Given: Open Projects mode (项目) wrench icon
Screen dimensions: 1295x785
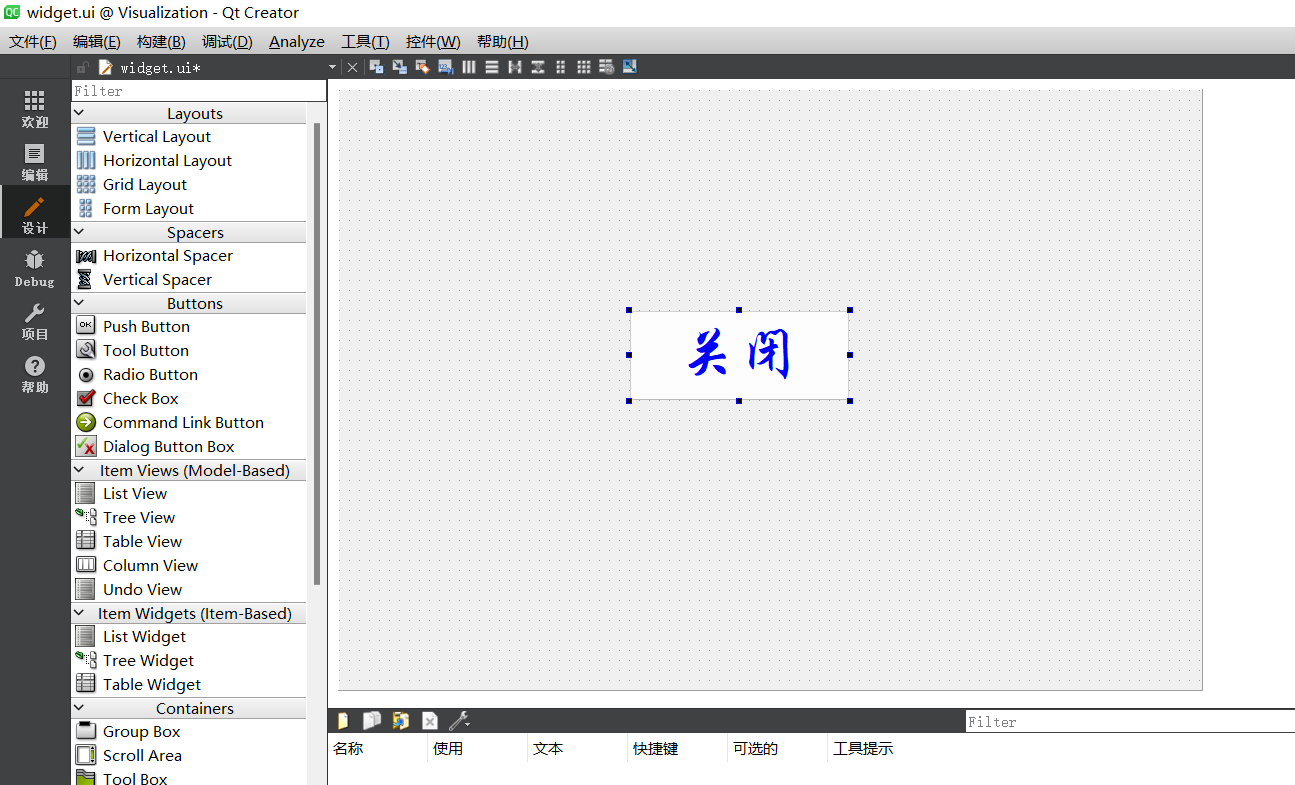Looking at the screenshot, I should [x=35, y=321].
